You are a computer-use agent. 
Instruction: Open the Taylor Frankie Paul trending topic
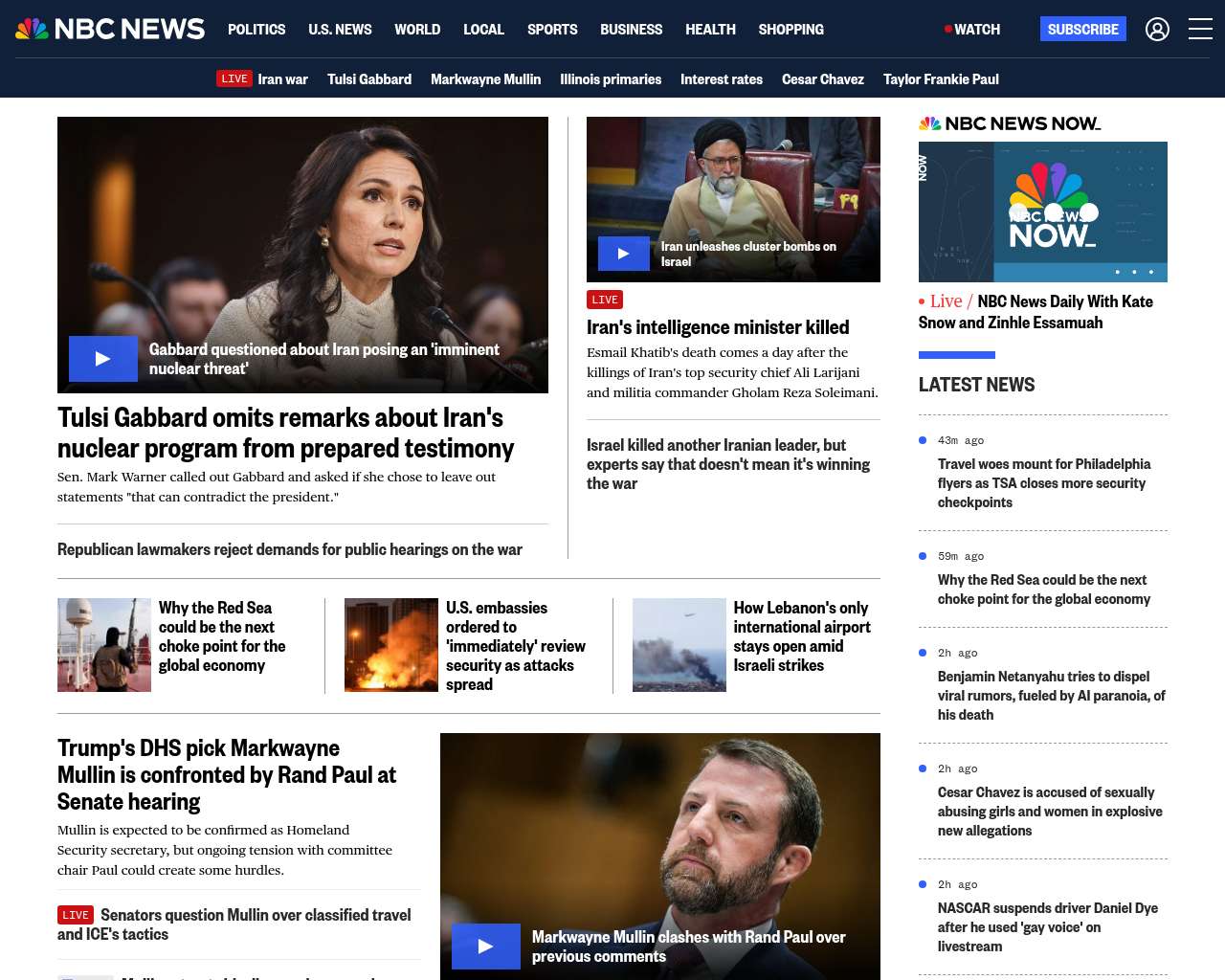tap(941, 79)
